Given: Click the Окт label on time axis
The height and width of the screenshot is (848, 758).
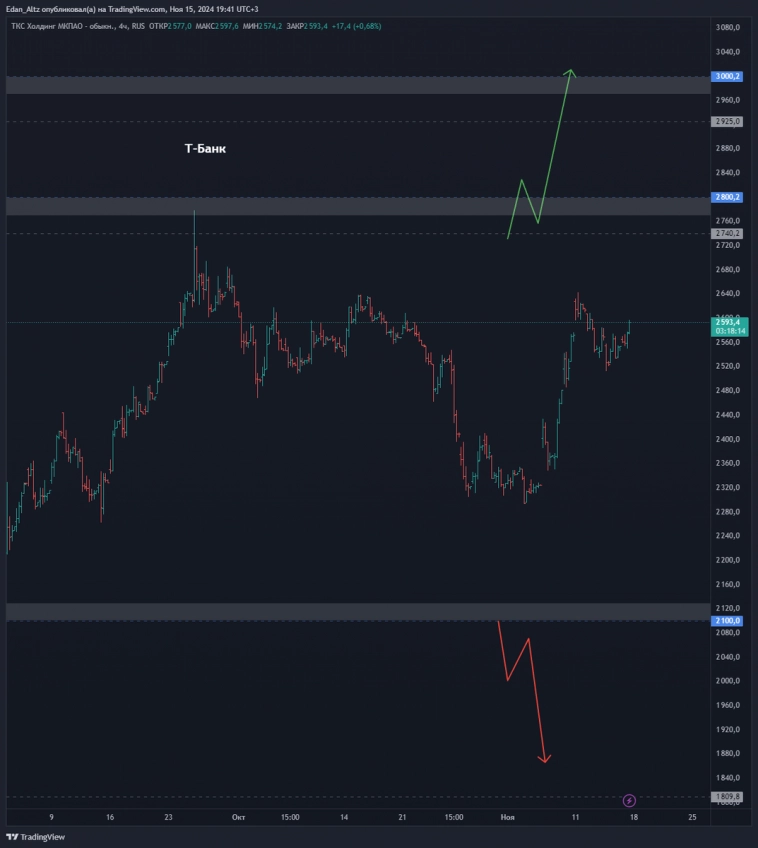Looking at the screenshot, I should (x=238, y=817).
